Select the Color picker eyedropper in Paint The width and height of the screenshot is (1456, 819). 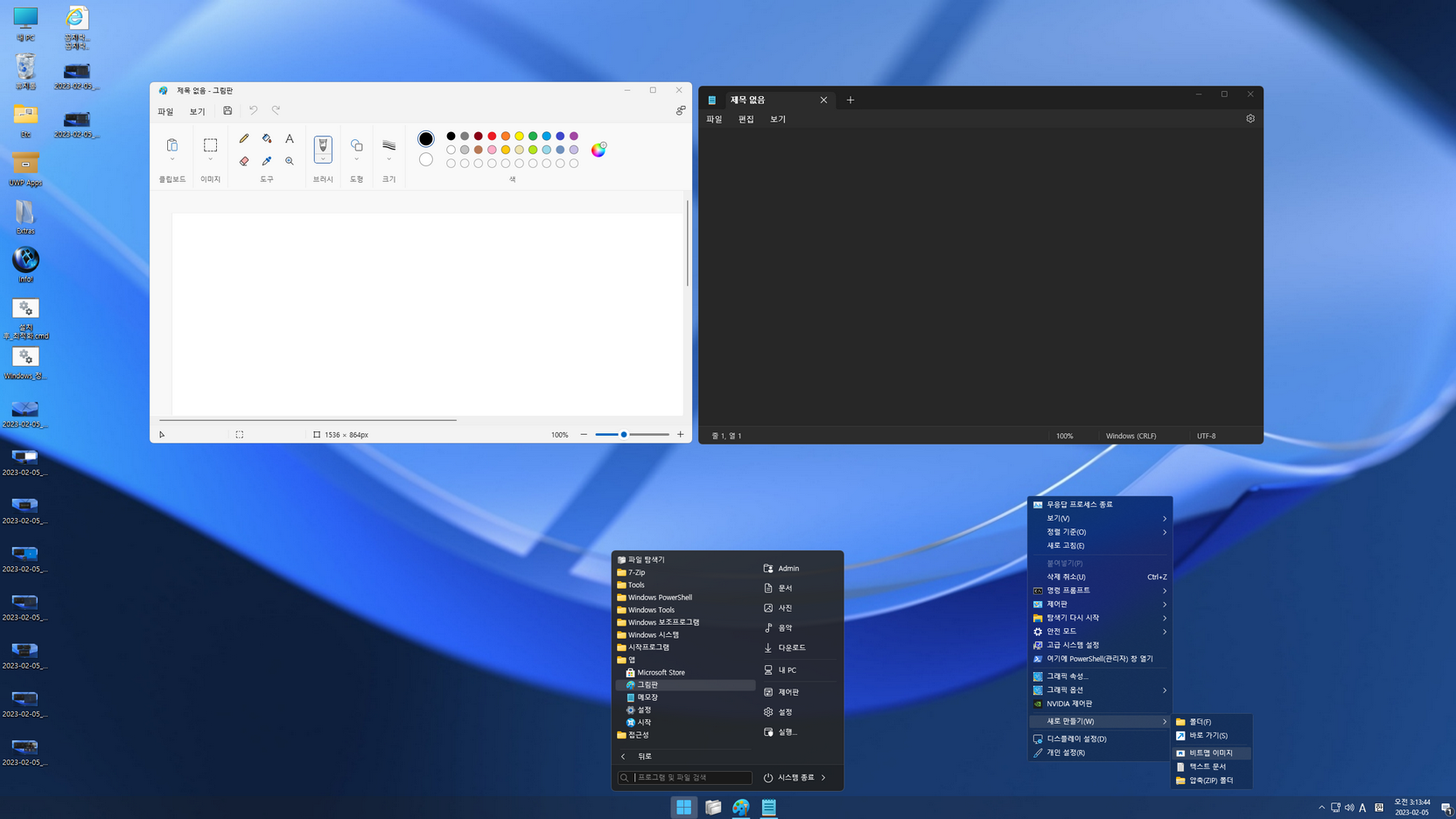pyautogui.click(x=267, y=161)
